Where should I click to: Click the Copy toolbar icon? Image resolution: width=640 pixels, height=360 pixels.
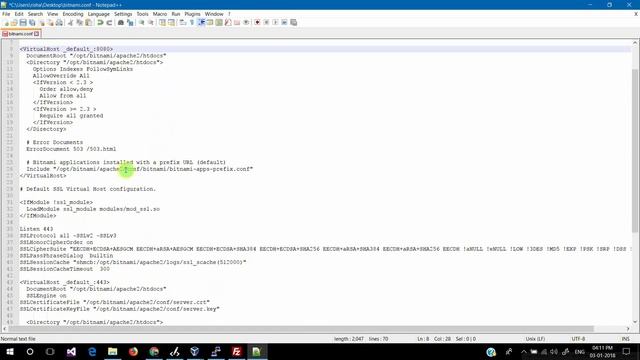coord(79,22)
